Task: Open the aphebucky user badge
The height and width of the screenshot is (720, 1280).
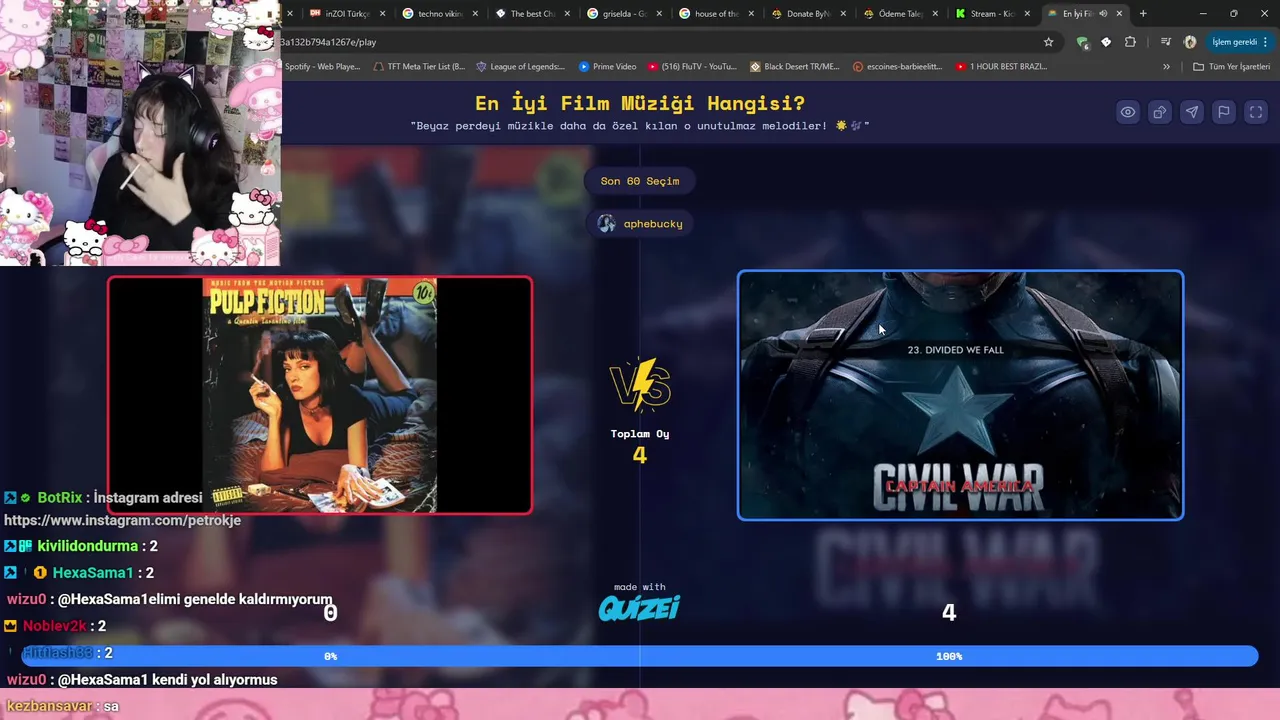Action: (640, 223)
